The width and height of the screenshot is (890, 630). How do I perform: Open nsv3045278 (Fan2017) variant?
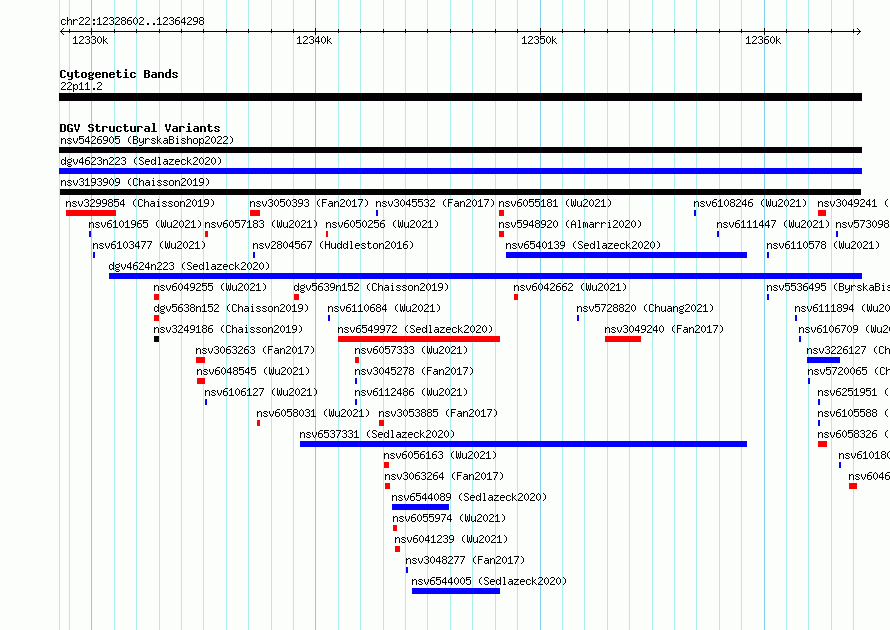[x=414, y=371]
